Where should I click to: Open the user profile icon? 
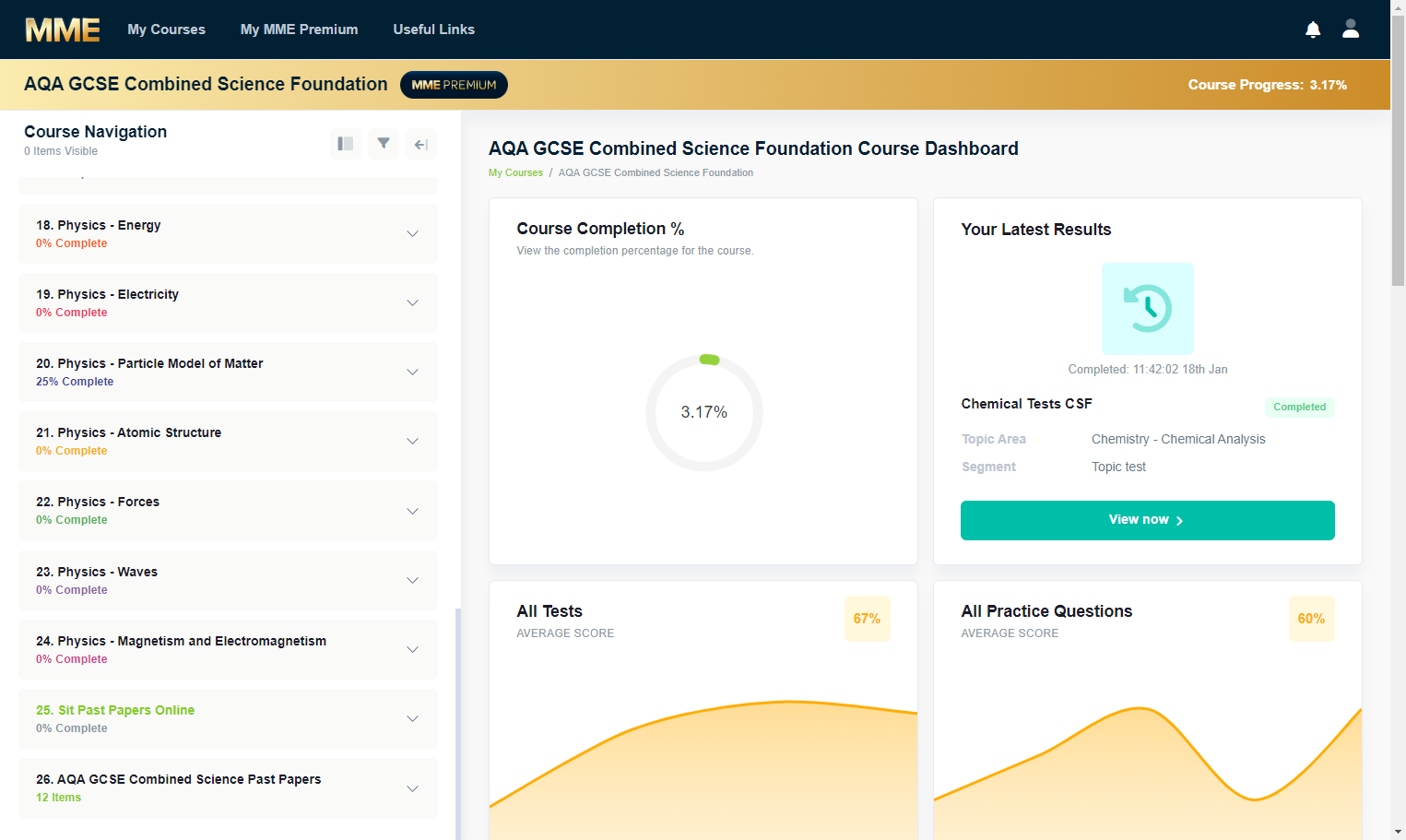(x=1351, y=29)
